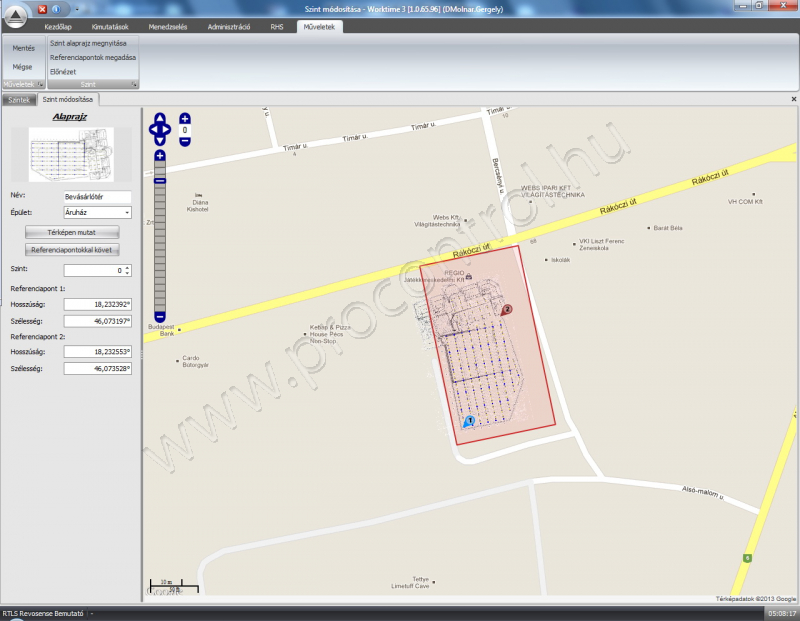
Task: Click the Kebap & Pizza House label
Action: coord(330,334)
